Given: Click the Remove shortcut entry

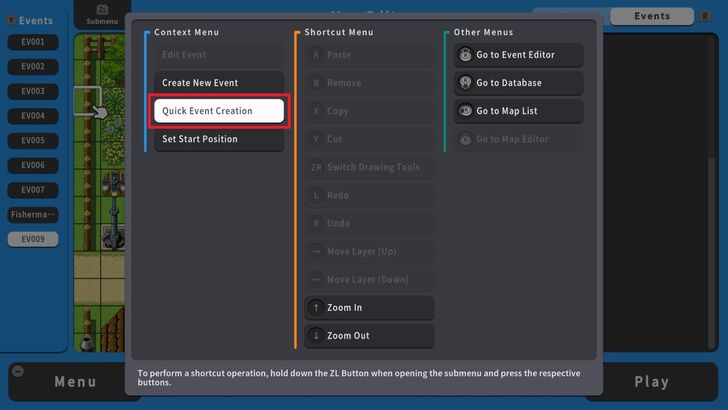Looking at the screenshot, I should pyautogui.click(x=369, y=83).
